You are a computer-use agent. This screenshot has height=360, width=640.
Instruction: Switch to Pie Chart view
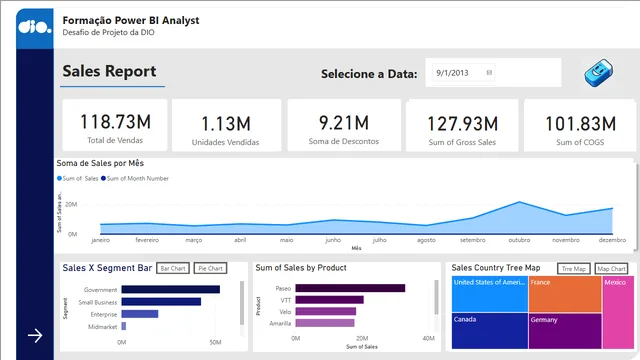click(x=210, y=268)
